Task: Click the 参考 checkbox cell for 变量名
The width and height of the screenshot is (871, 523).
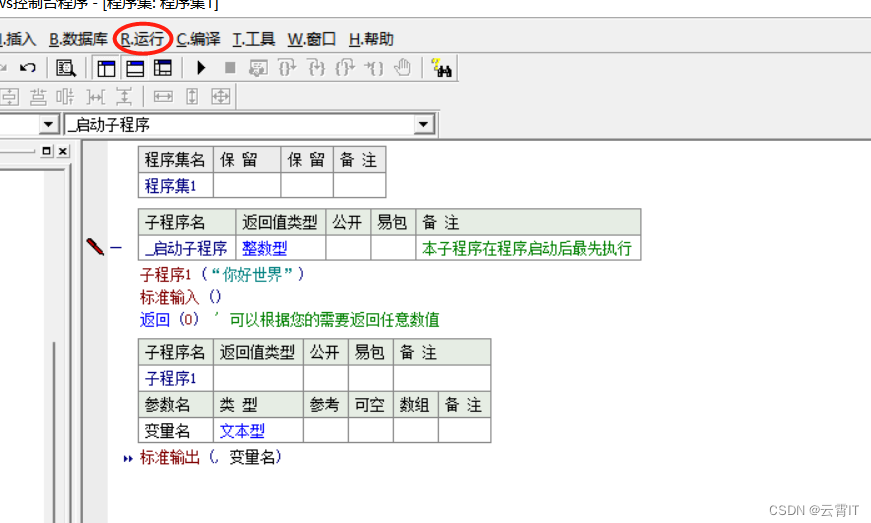Action: point(326,431)
